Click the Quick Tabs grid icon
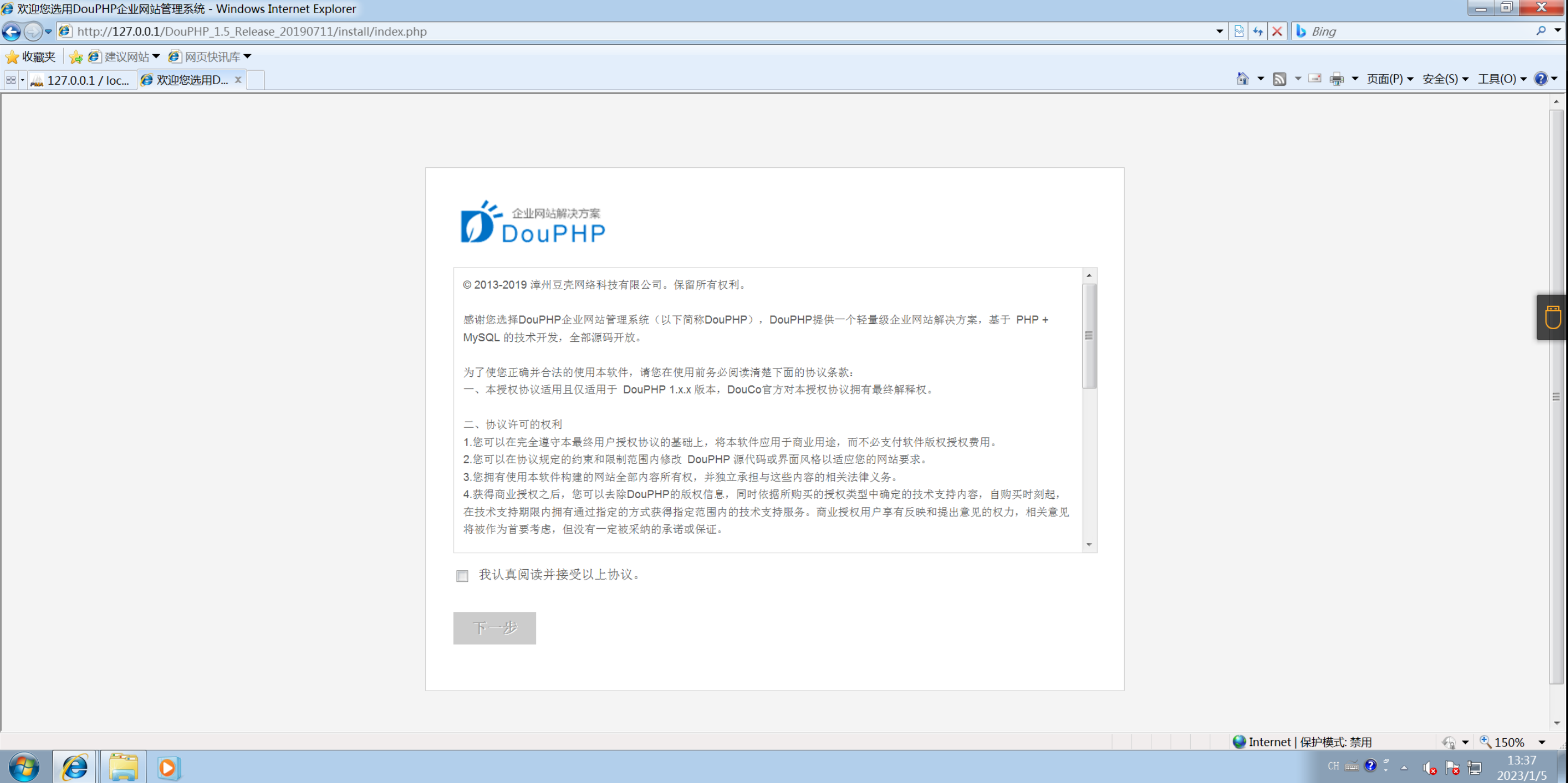 point(11,80)
